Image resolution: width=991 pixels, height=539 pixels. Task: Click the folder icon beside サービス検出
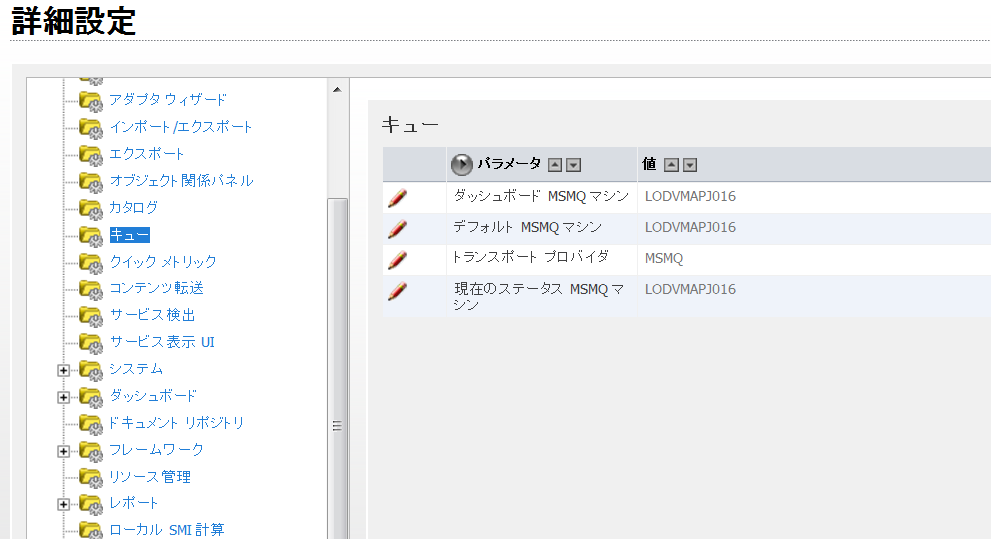click(91, 316)
